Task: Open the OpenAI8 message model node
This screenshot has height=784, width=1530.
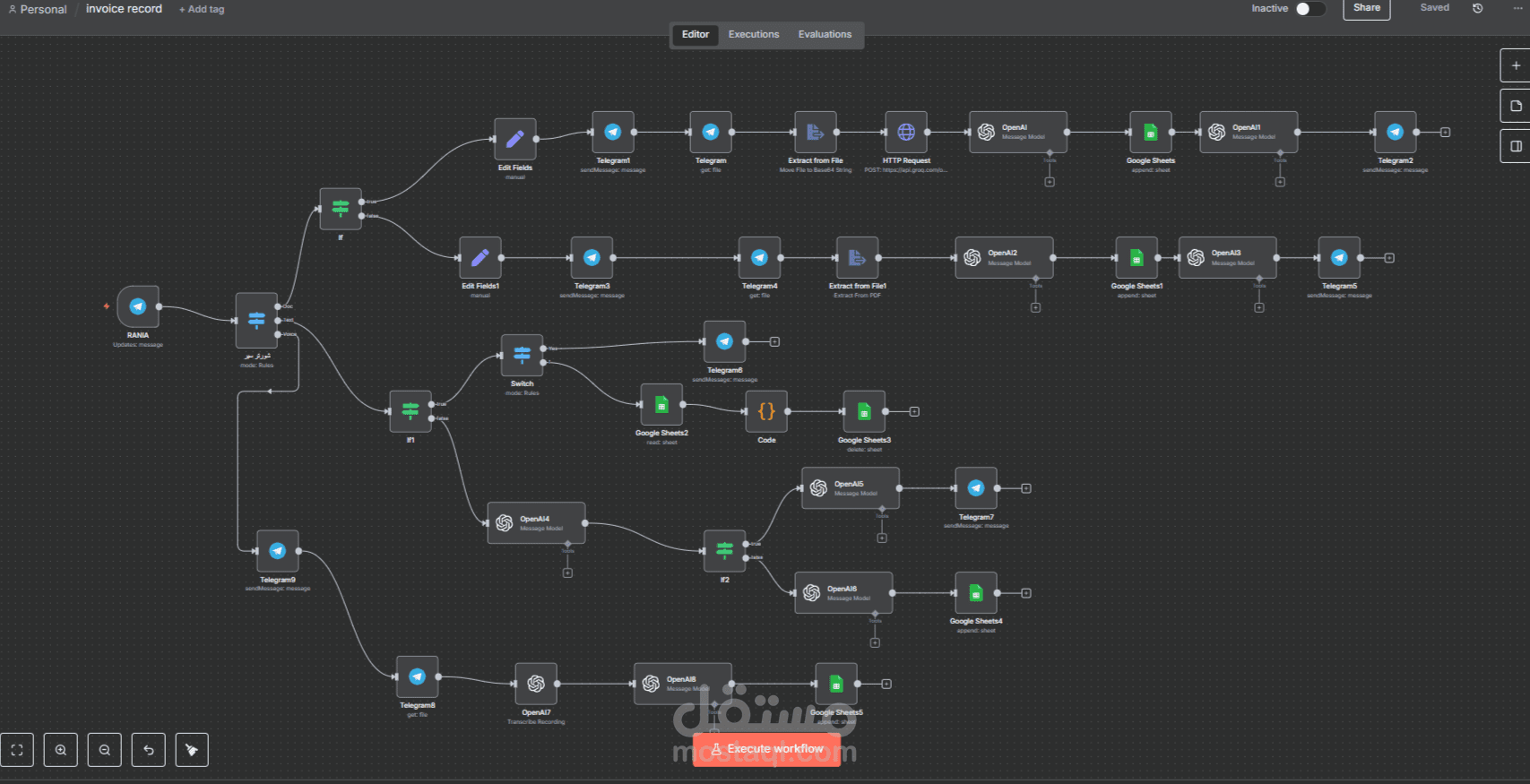Action: tap(683, 684)
